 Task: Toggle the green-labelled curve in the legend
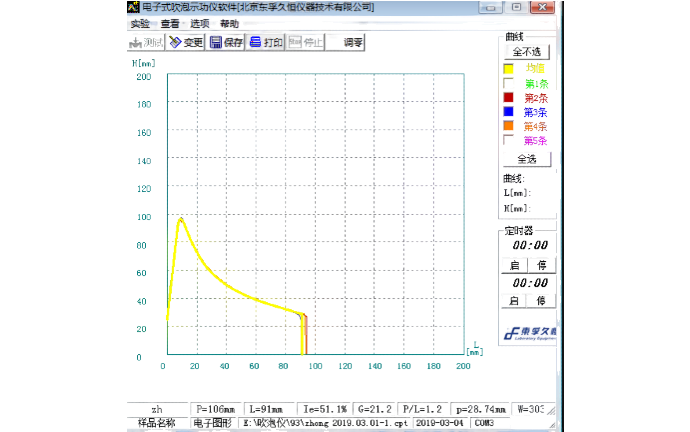click(537, 83)
